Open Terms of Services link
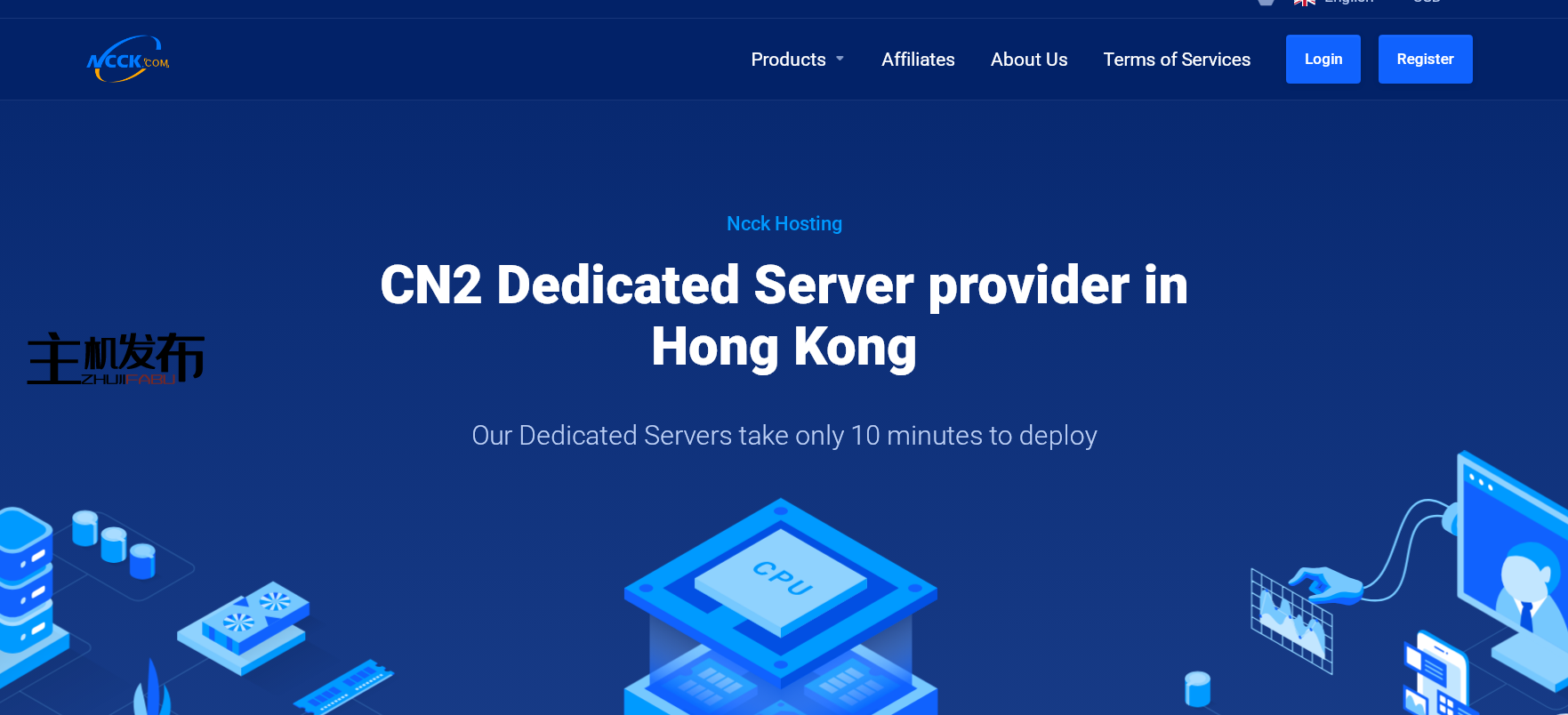The height and width of the screenshot is (715, 1568). (x=1177, y=60)
